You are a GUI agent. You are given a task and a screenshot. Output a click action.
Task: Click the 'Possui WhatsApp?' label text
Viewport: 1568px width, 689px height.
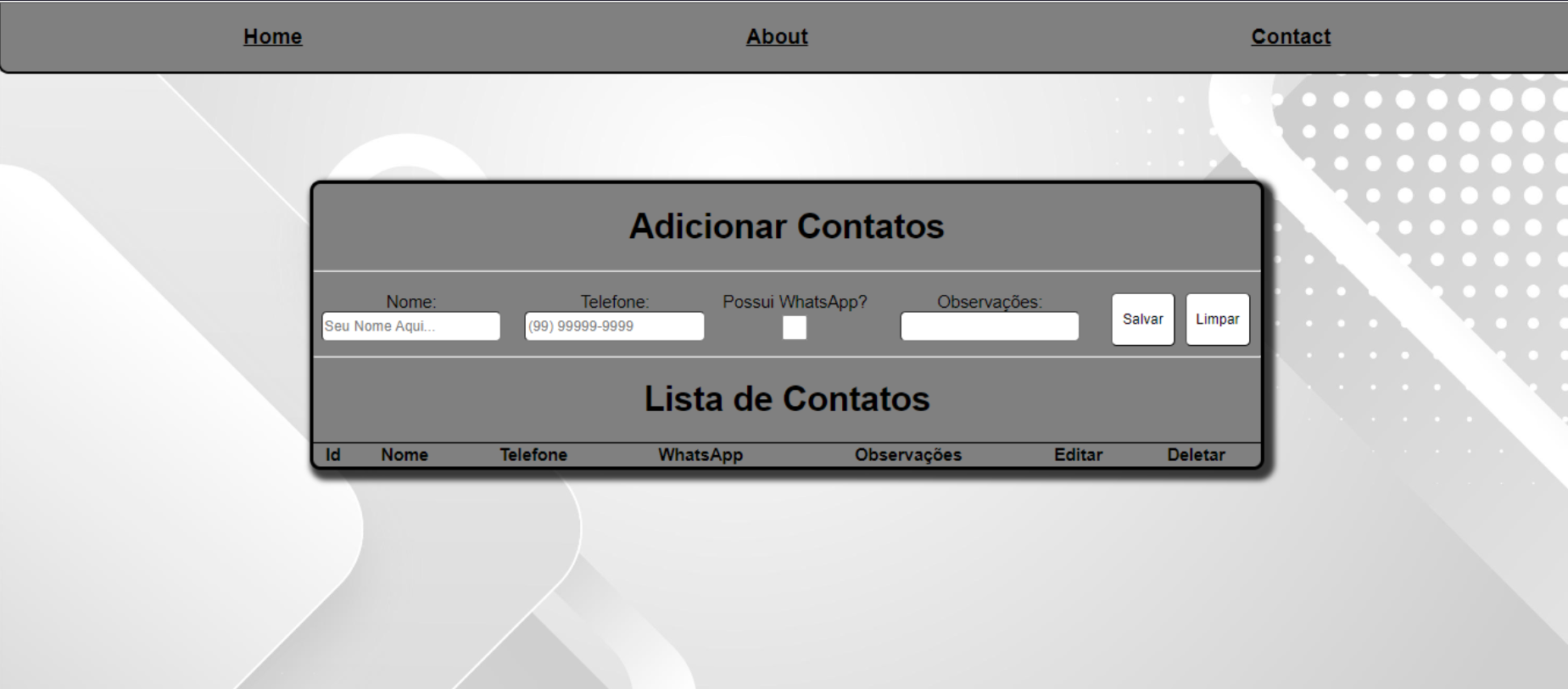[795, 302]
